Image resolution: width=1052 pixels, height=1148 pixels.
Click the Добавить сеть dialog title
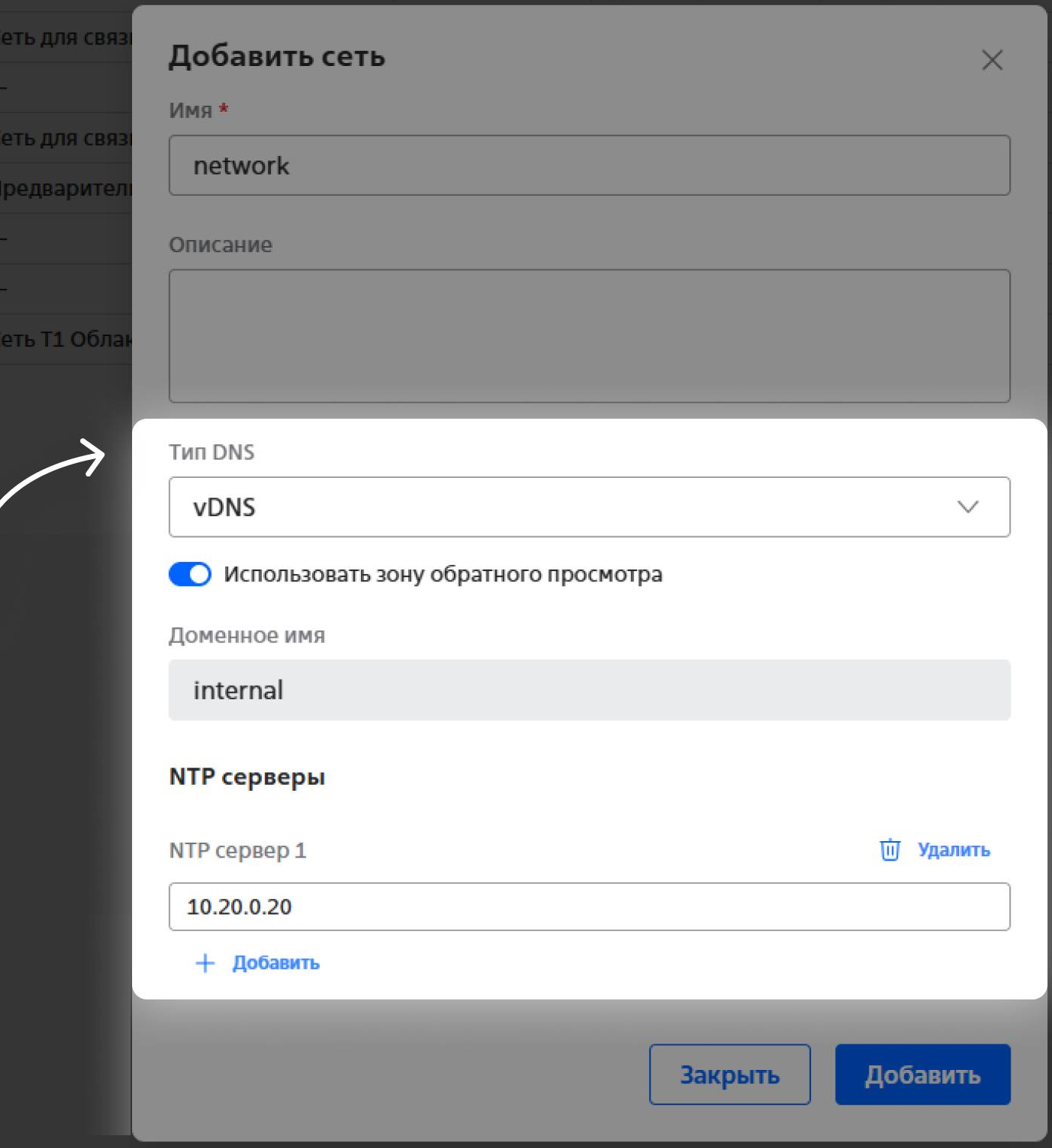[x=277, y=56]
